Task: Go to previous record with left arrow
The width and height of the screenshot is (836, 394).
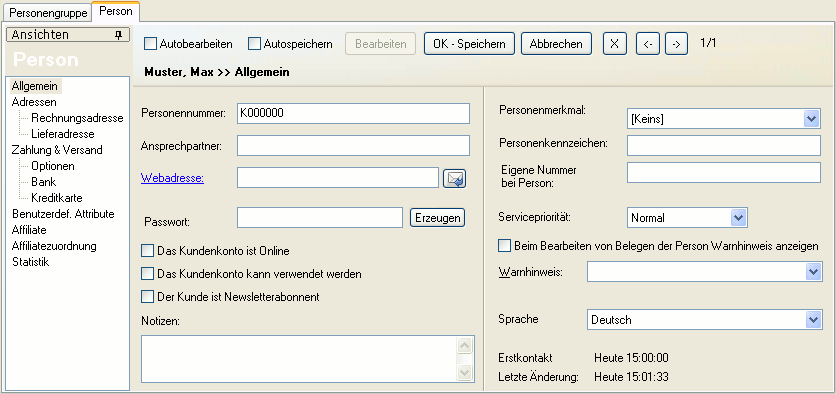Action: pos(648,44)
